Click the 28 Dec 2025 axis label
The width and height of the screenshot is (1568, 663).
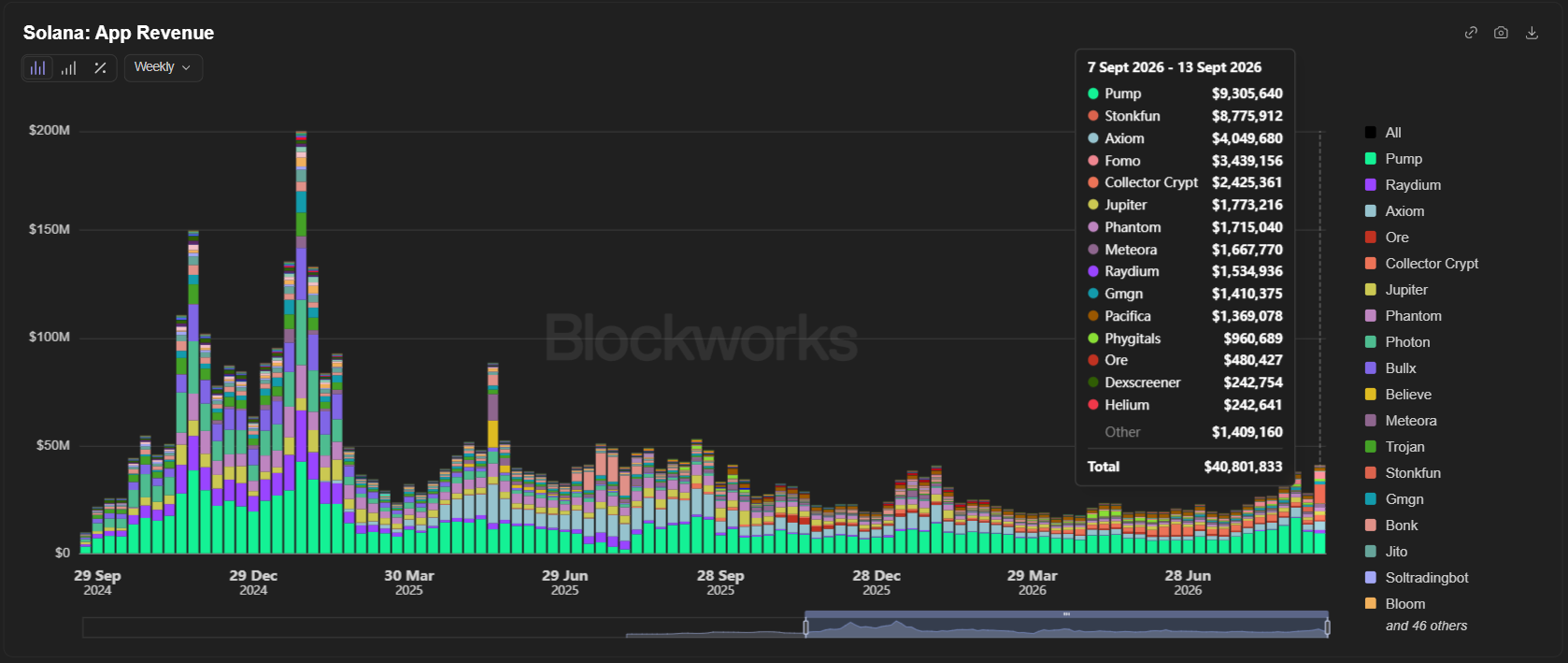tap(877, 583)
